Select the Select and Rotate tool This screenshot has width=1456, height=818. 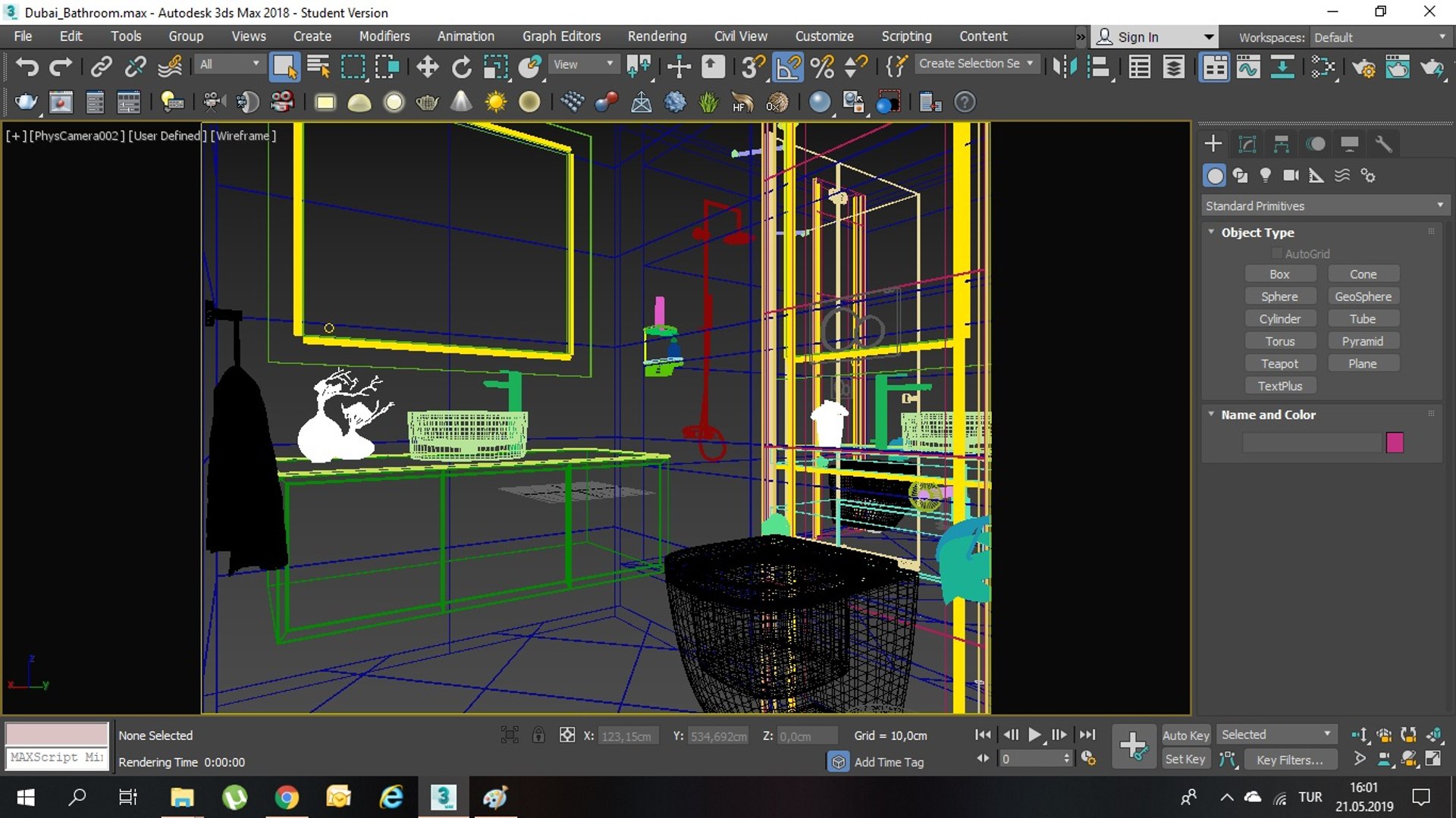(x=461, y=67)
